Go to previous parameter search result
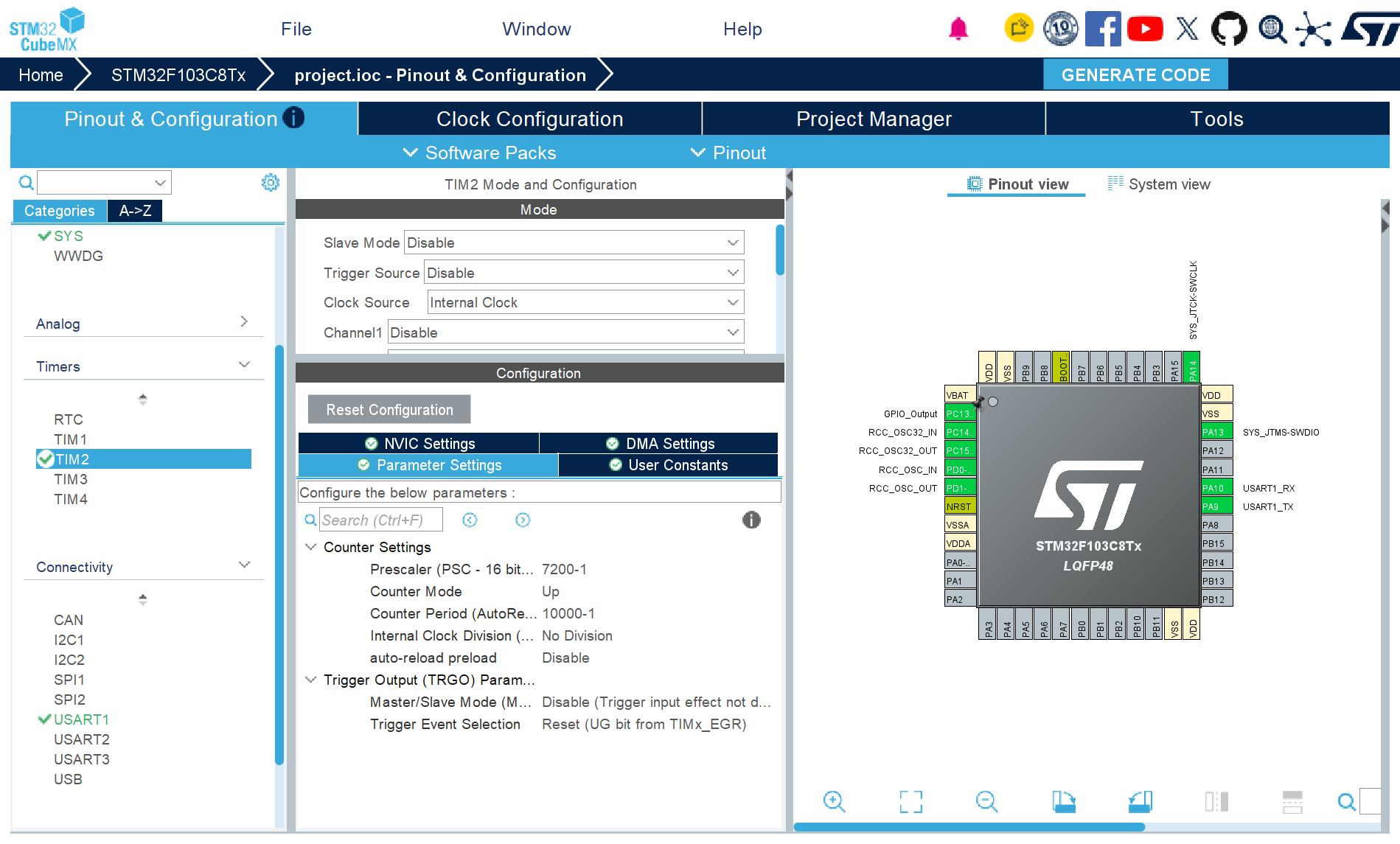 [470, 520]
